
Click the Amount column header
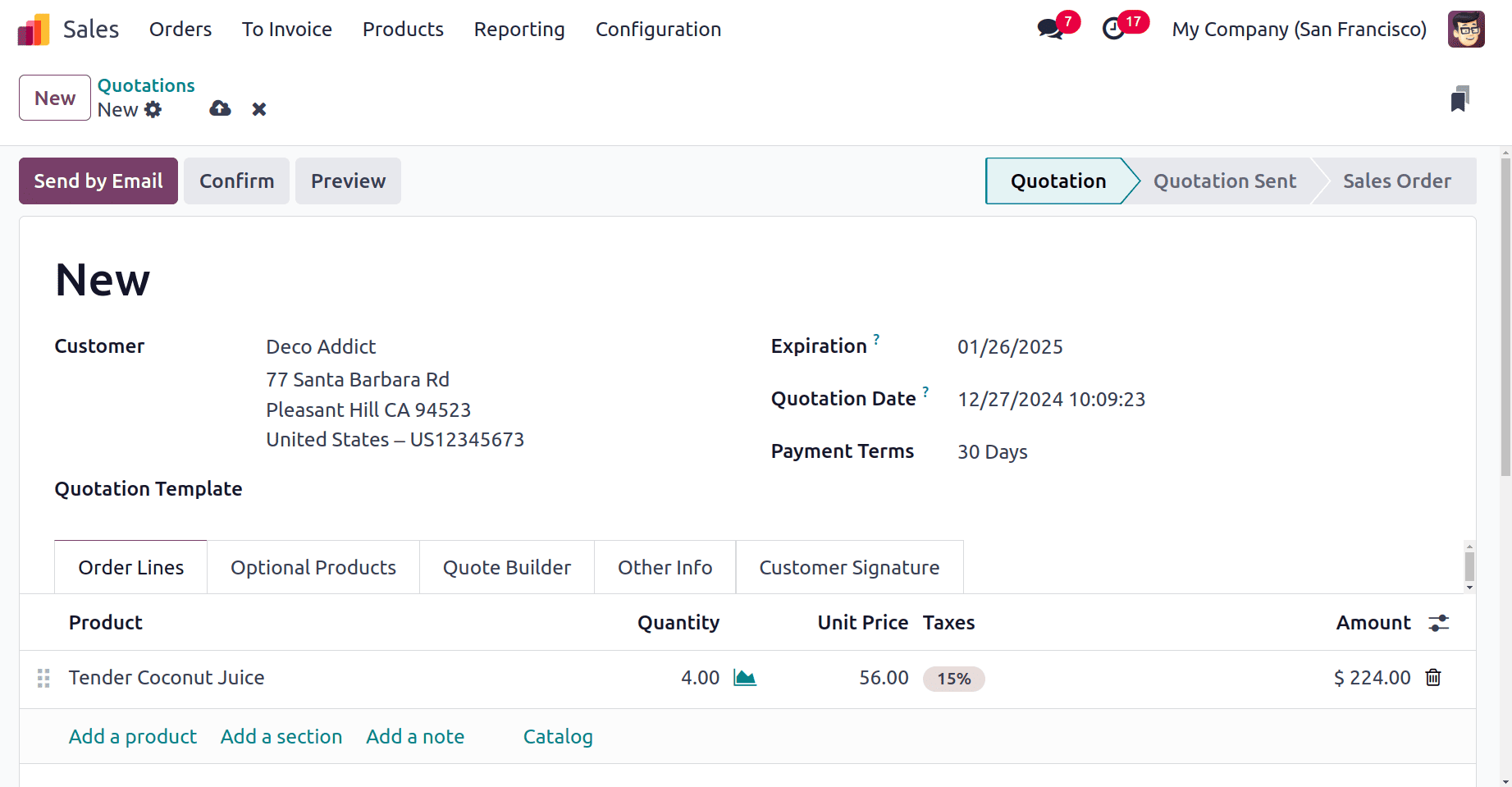pyautogui.click(x=1373, y=623)
